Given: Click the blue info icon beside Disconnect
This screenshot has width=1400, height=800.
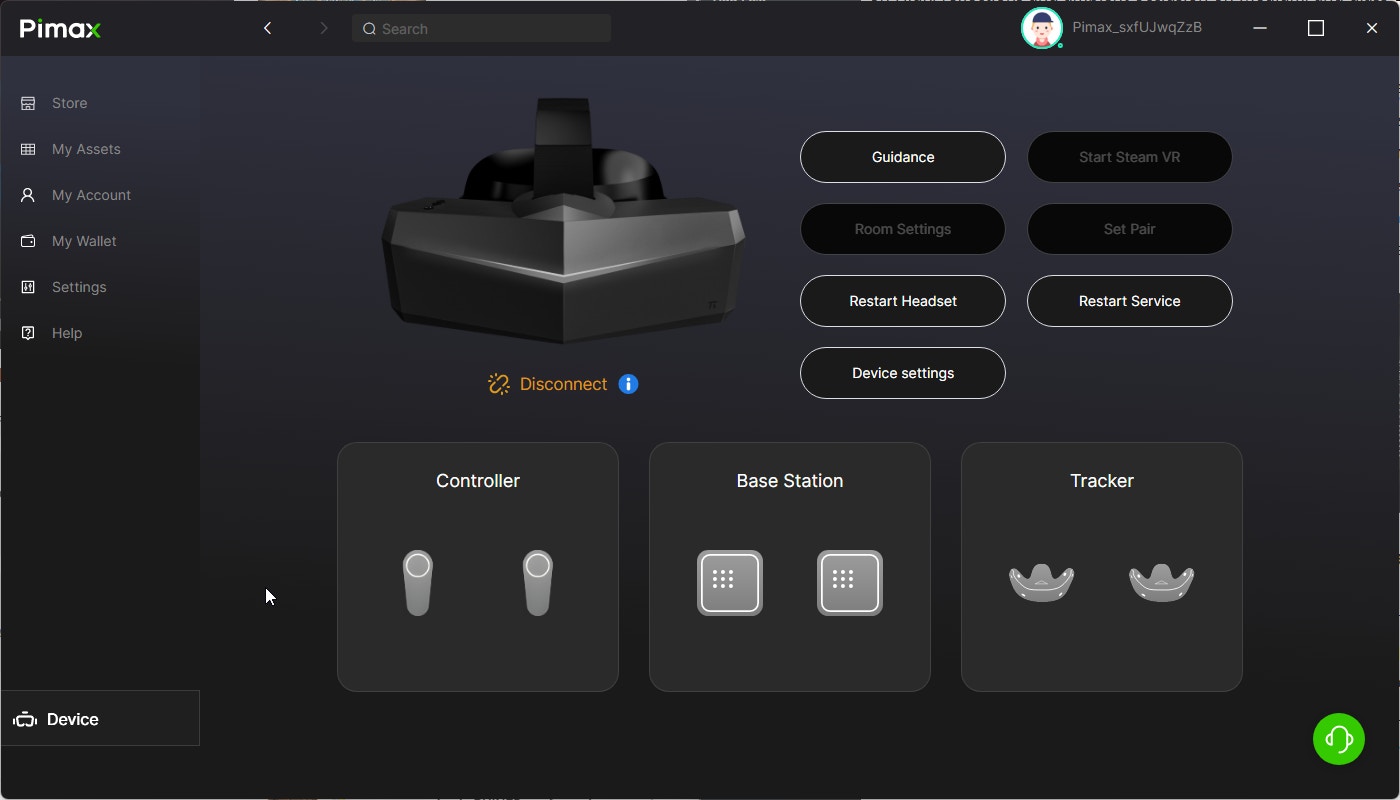Looking at the screenshot, I should pos(628,384).
